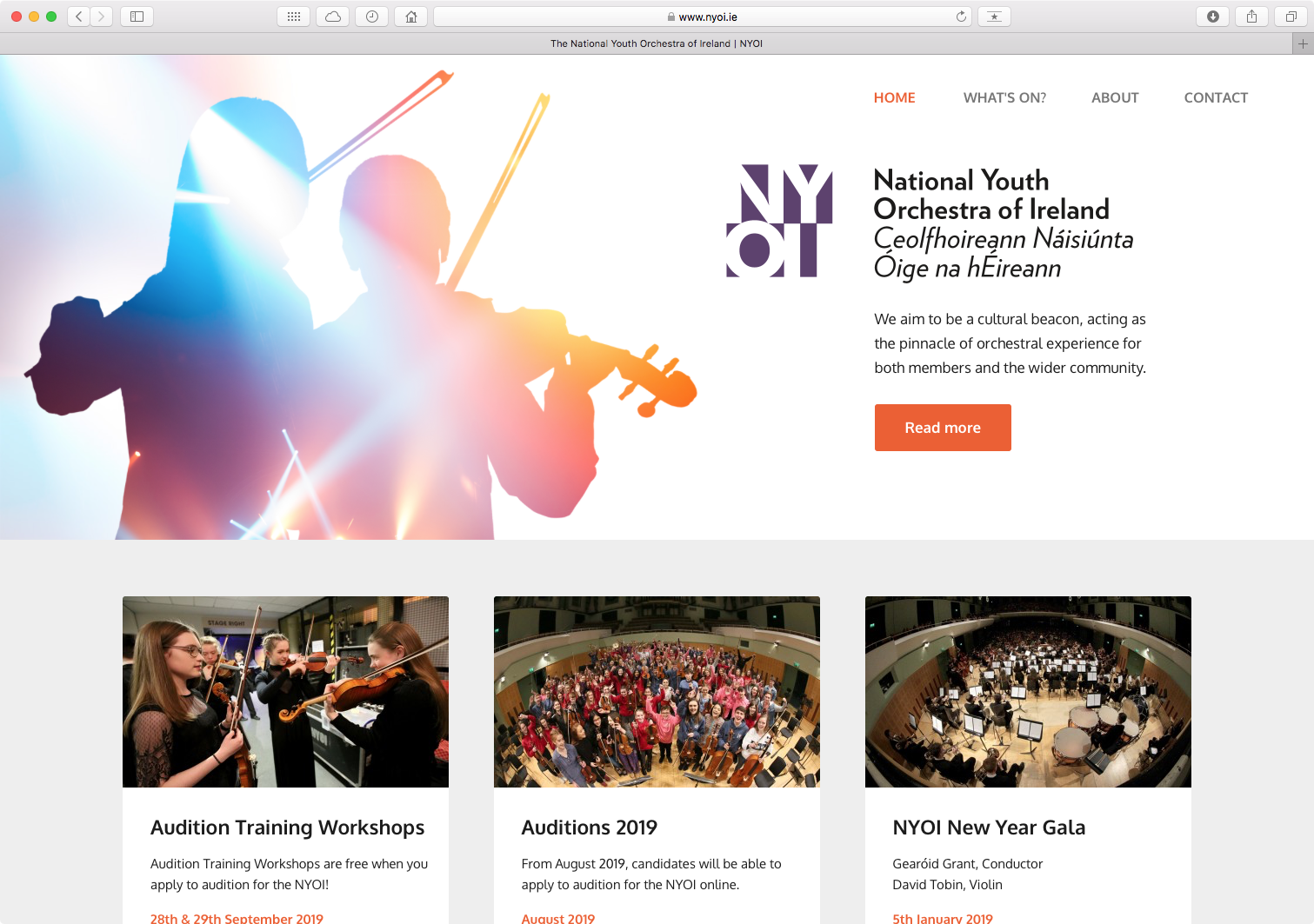The width and height of the screenshot is (1314, 924).
Task: Open iCloud Tabs cloud icon
Action: [x=333, y=17]
